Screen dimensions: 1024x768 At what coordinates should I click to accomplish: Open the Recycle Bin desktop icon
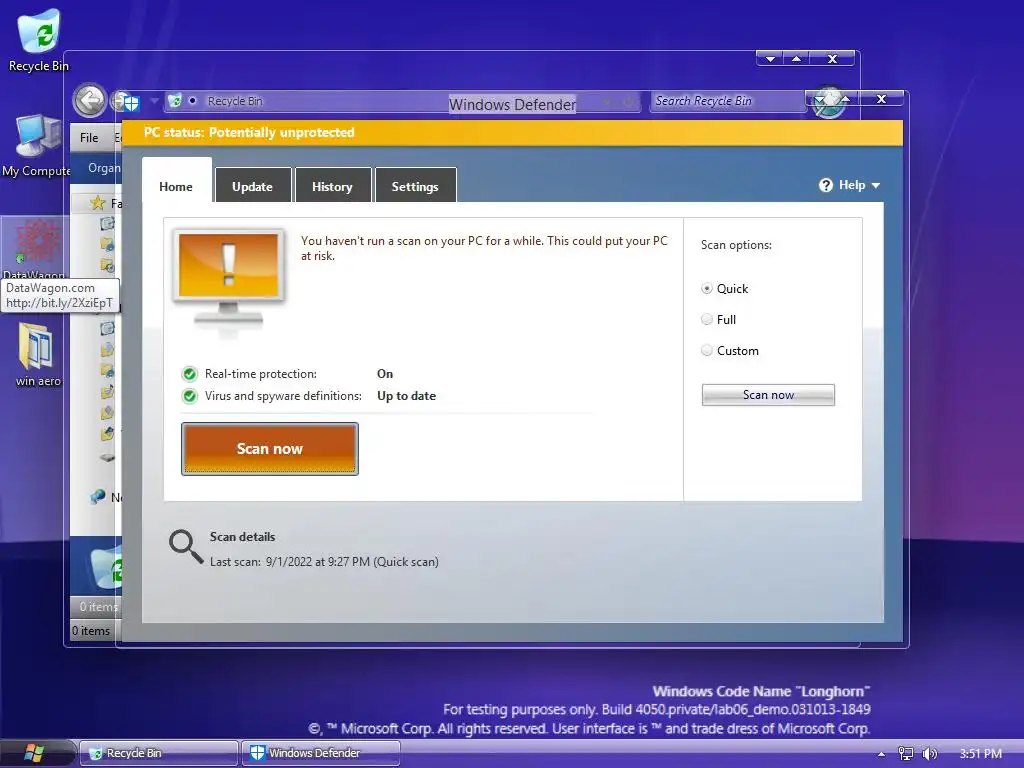coord(39,40)
